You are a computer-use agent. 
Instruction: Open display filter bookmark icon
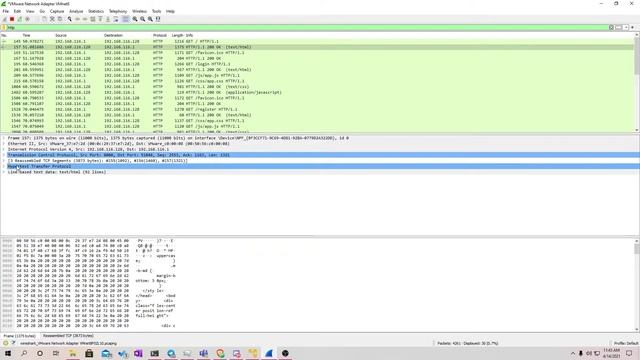[x=4, y=27]
